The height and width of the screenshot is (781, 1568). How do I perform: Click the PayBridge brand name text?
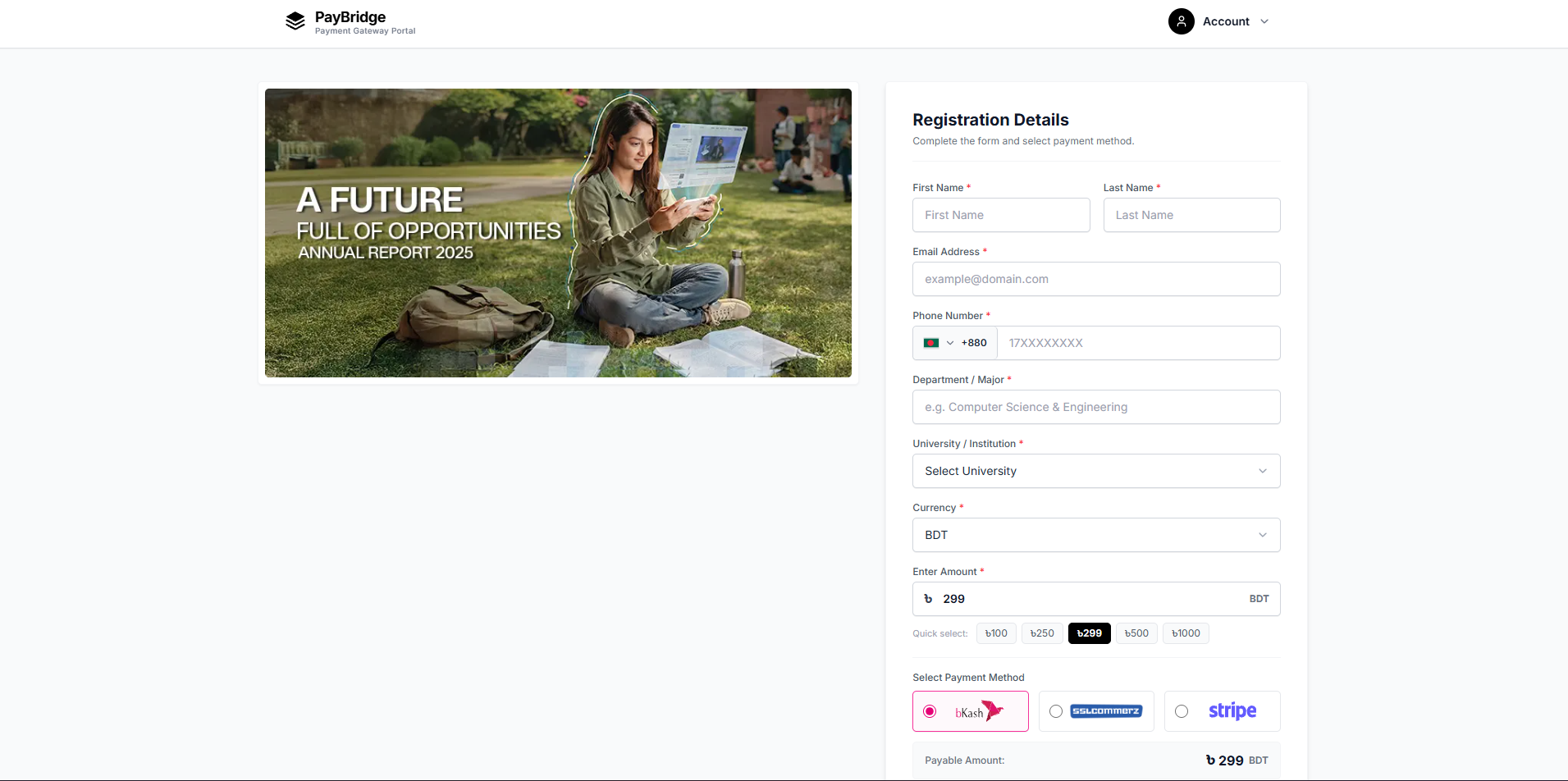(350, 17)
